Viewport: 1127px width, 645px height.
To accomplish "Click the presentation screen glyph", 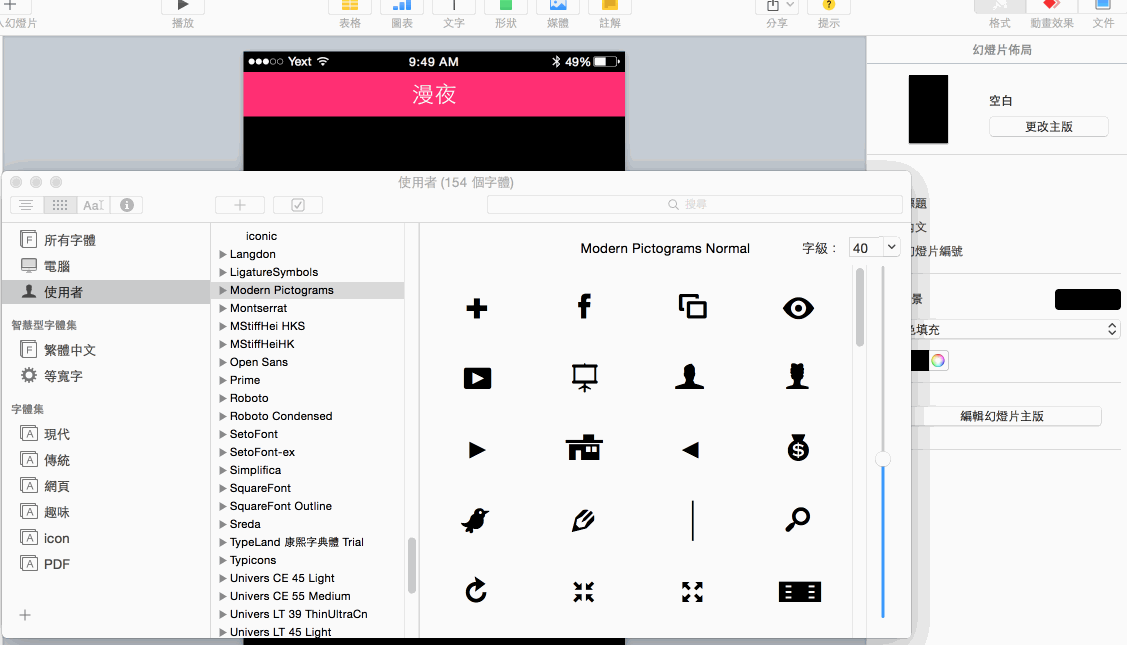I will pos(584,378).
